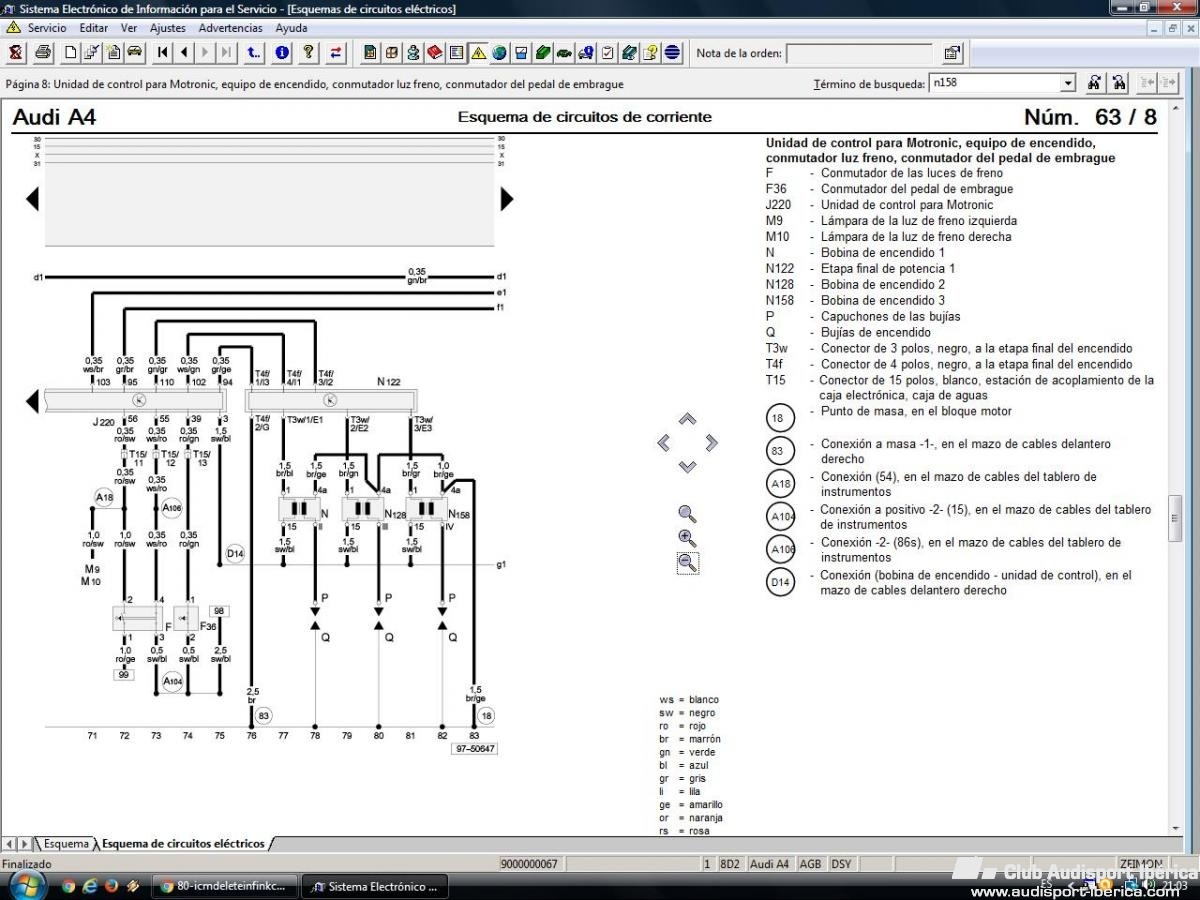
Task: Click the Nota de la orden field
Action: click(861, 53)
